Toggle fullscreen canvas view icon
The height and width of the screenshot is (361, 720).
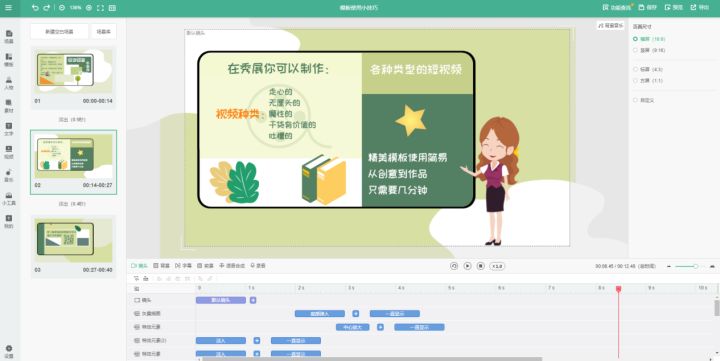(x=101, y=8)
